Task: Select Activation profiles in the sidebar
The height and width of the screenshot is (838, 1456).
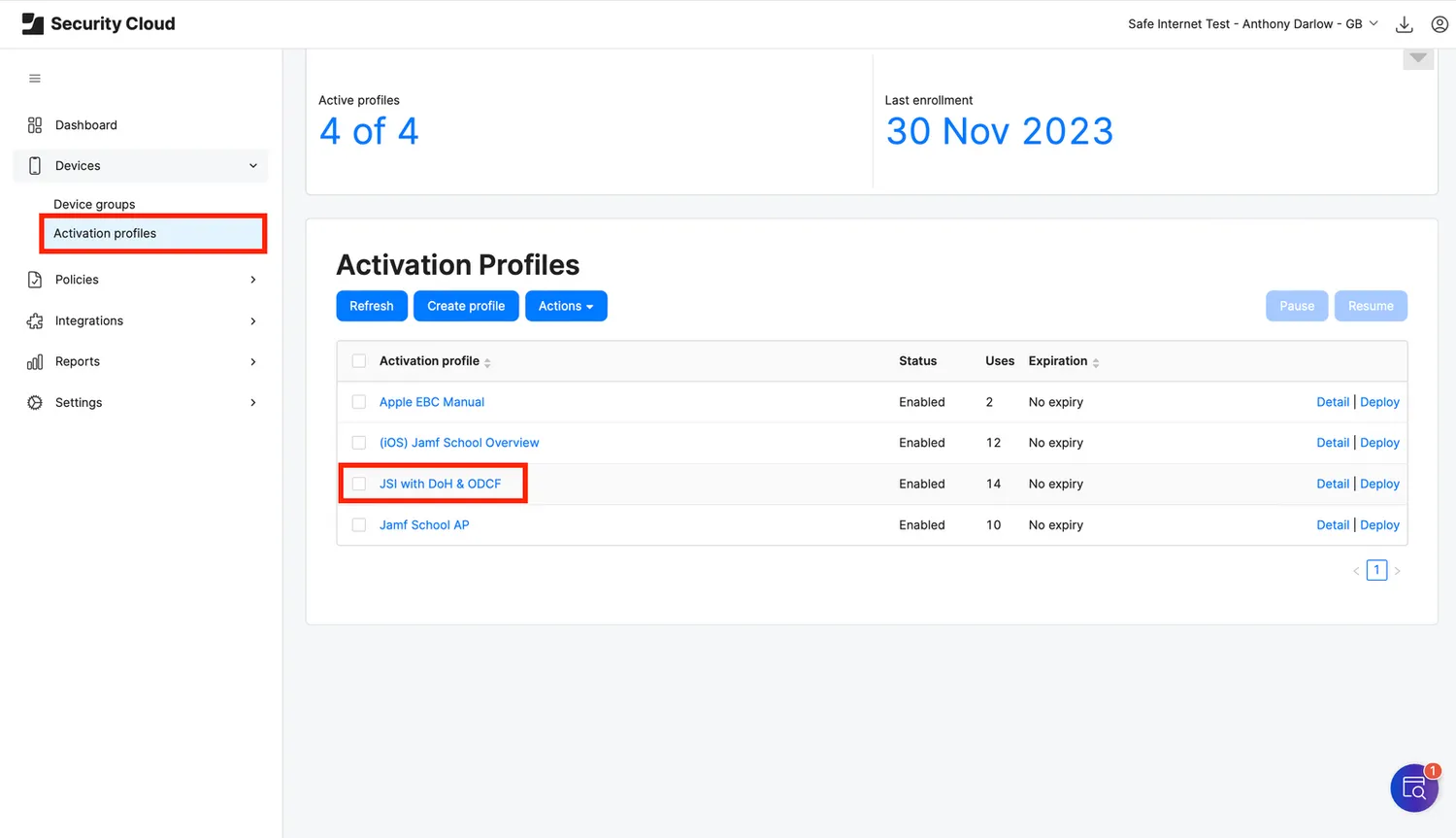Action: coord(105,234)
